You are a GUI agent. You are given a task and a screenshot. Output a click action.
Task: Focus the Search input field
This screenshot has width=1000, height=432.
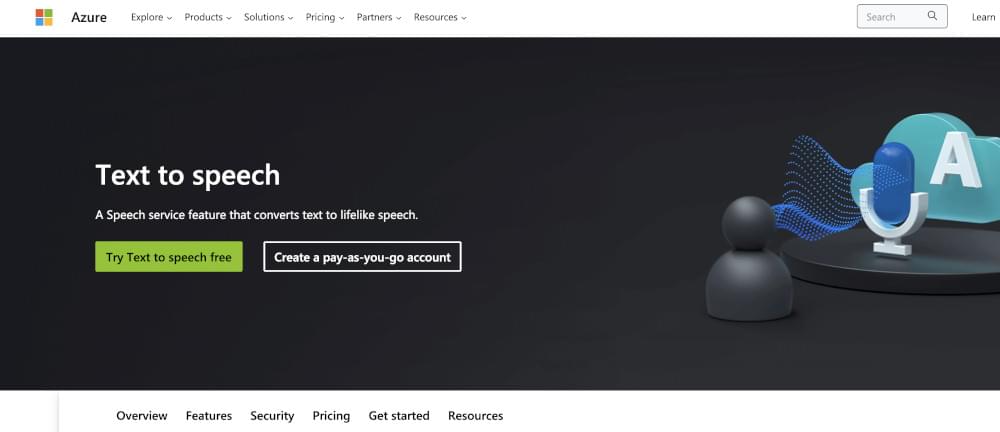click(902, 17)
